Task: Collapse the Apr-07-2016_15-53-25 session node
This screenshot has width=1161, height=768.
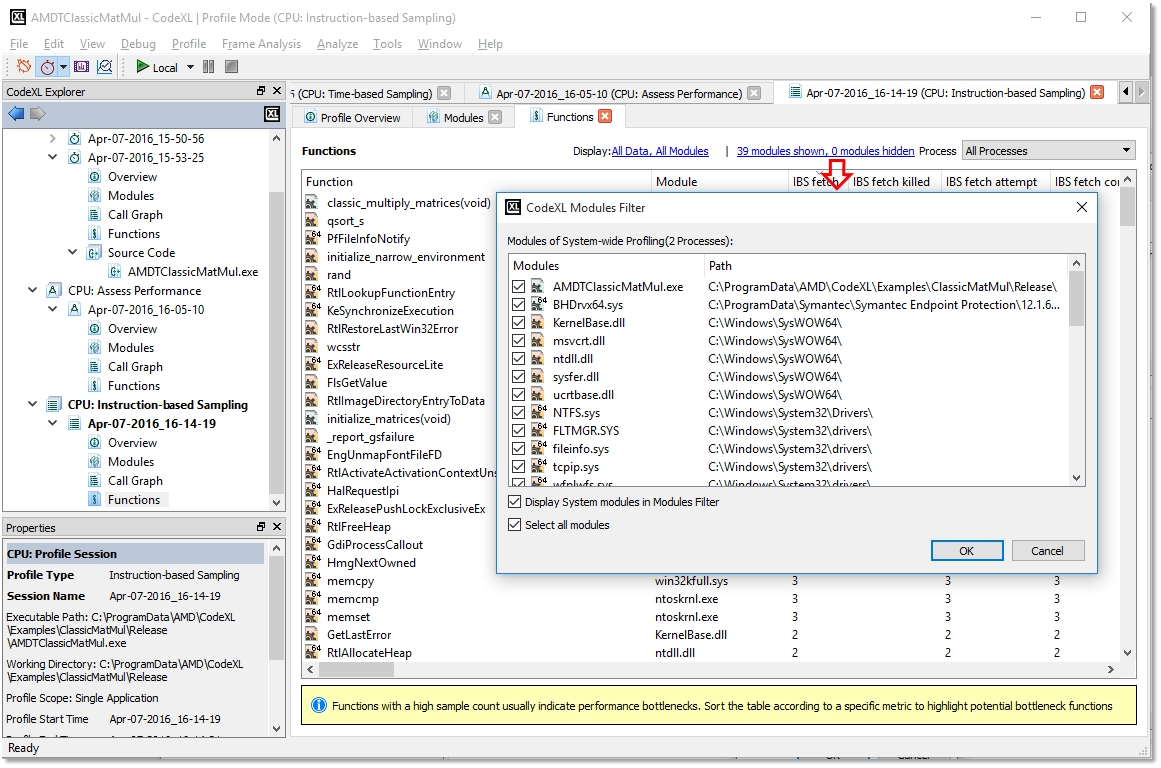Action: (x=52, y=157)
